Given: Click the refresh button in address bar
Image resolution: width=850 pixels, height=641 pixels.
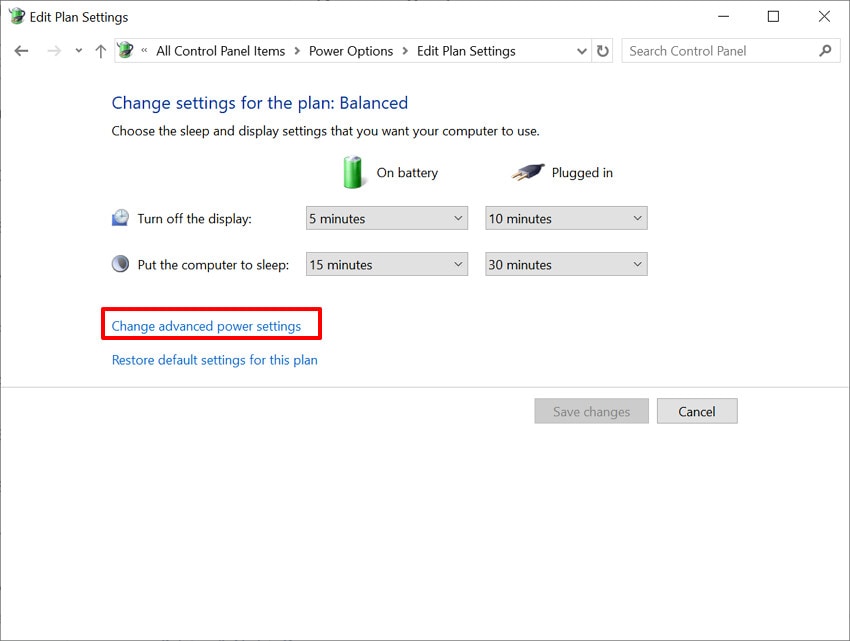Looking at the screenshot, I should tap(603, 50).
